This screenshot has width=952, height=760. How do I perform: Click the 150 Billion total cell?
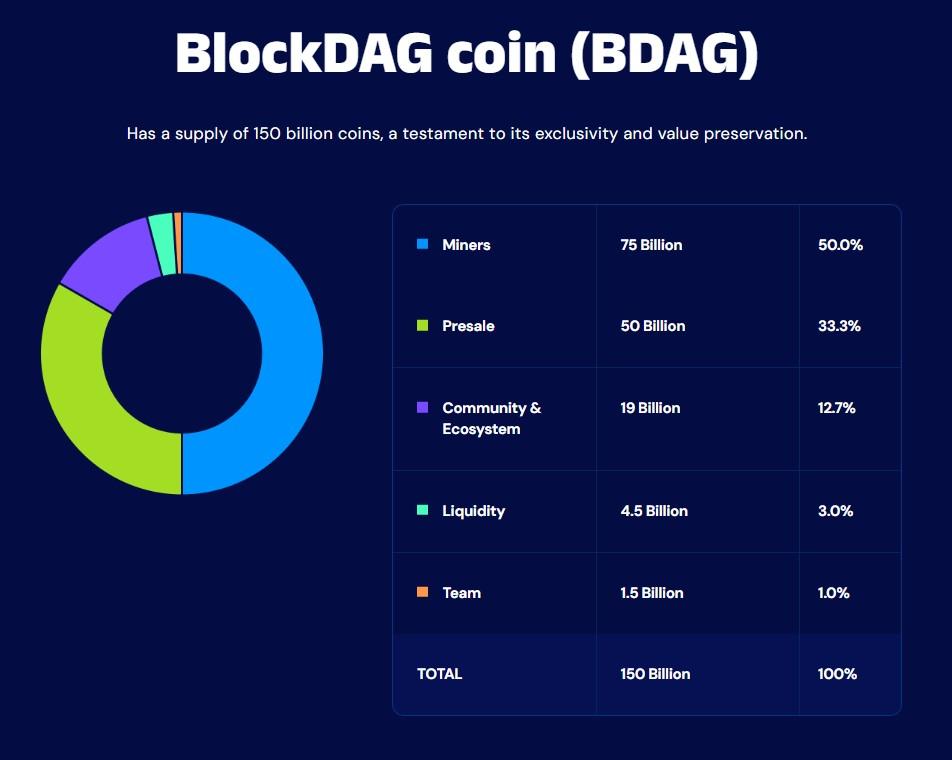pos(655,674)
